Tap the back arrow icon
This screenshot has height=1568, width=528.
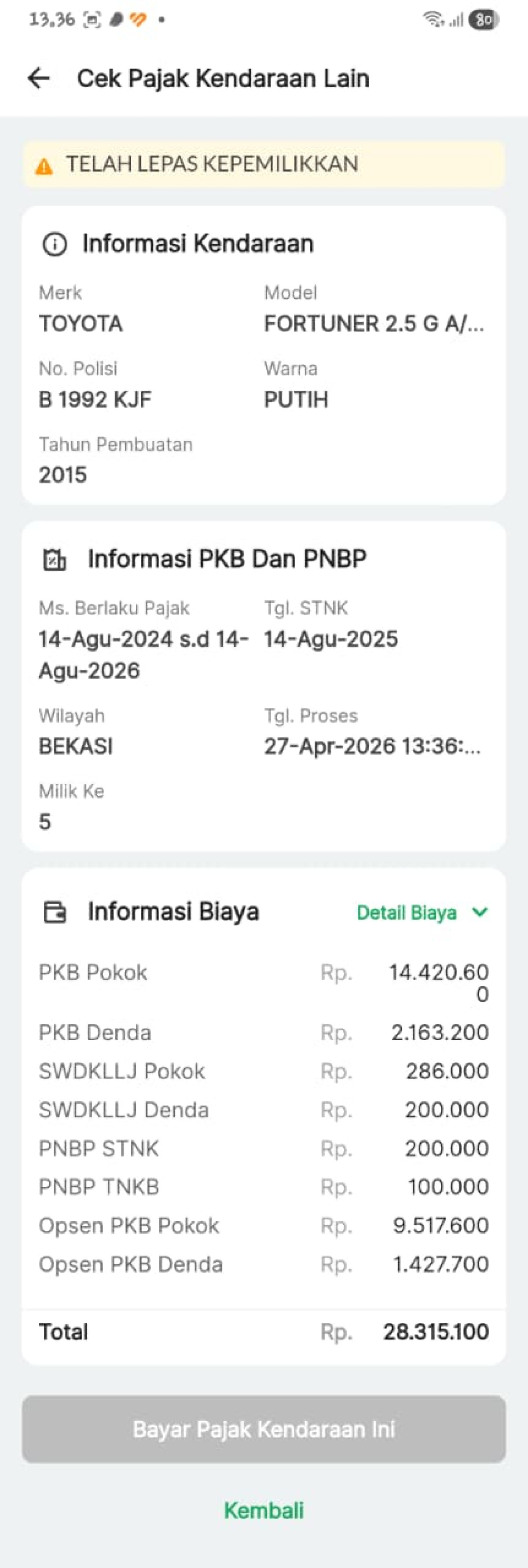pos(38,78)
